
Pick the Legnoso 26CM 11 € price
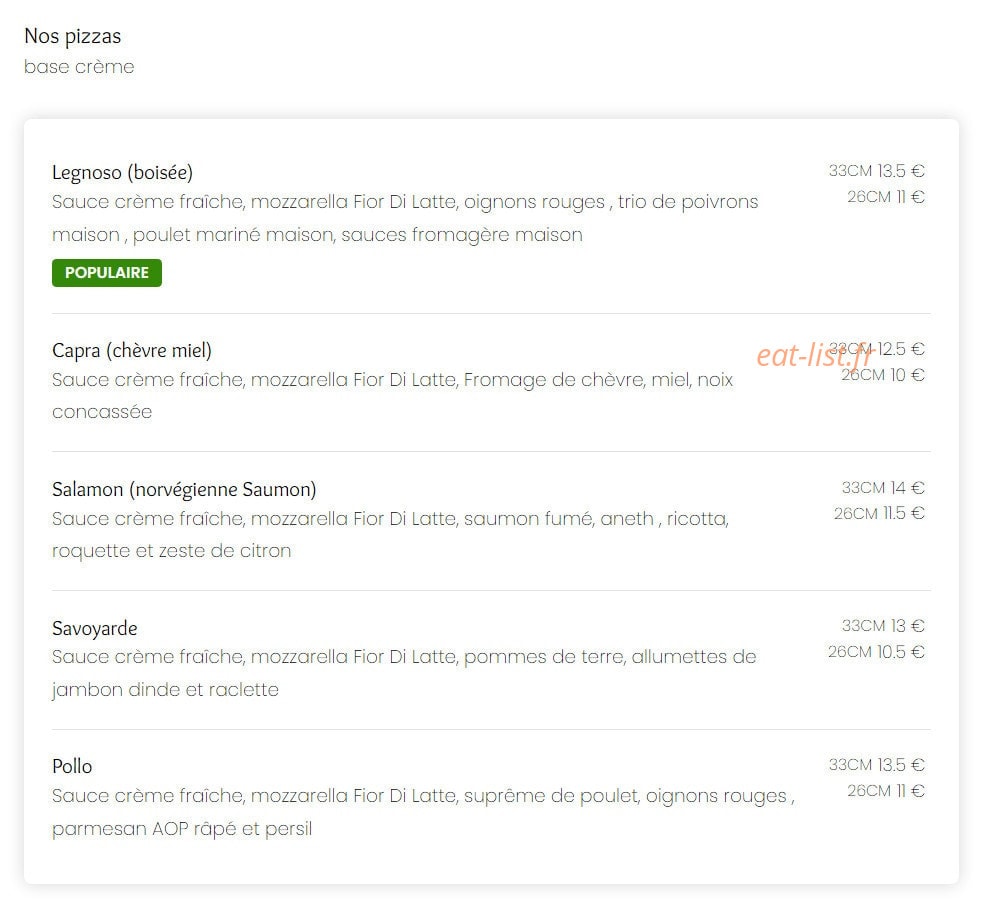coord(886,197)
